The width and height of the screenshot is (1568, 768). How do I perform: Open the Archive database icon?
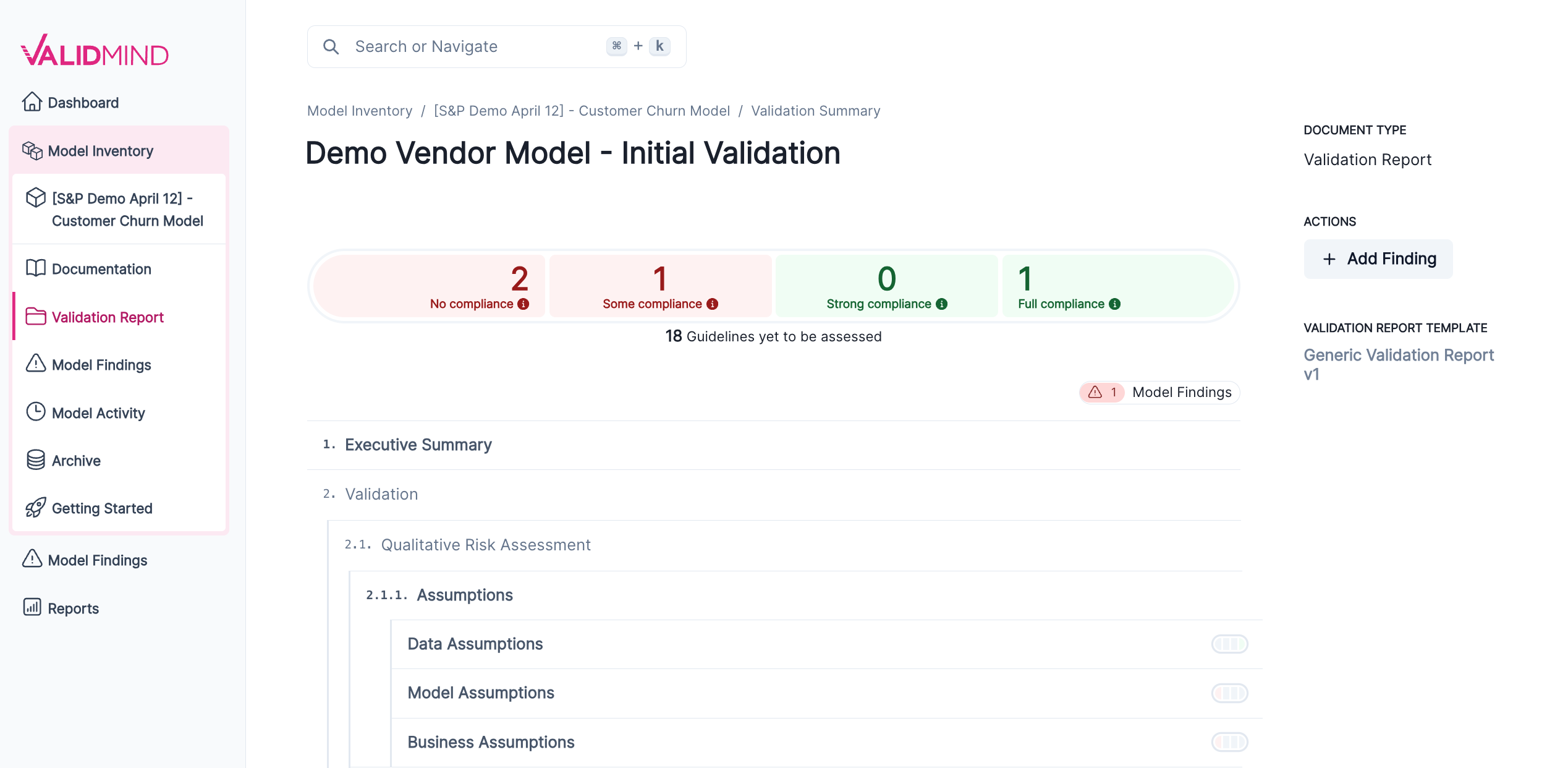click(x=35, y=460)
